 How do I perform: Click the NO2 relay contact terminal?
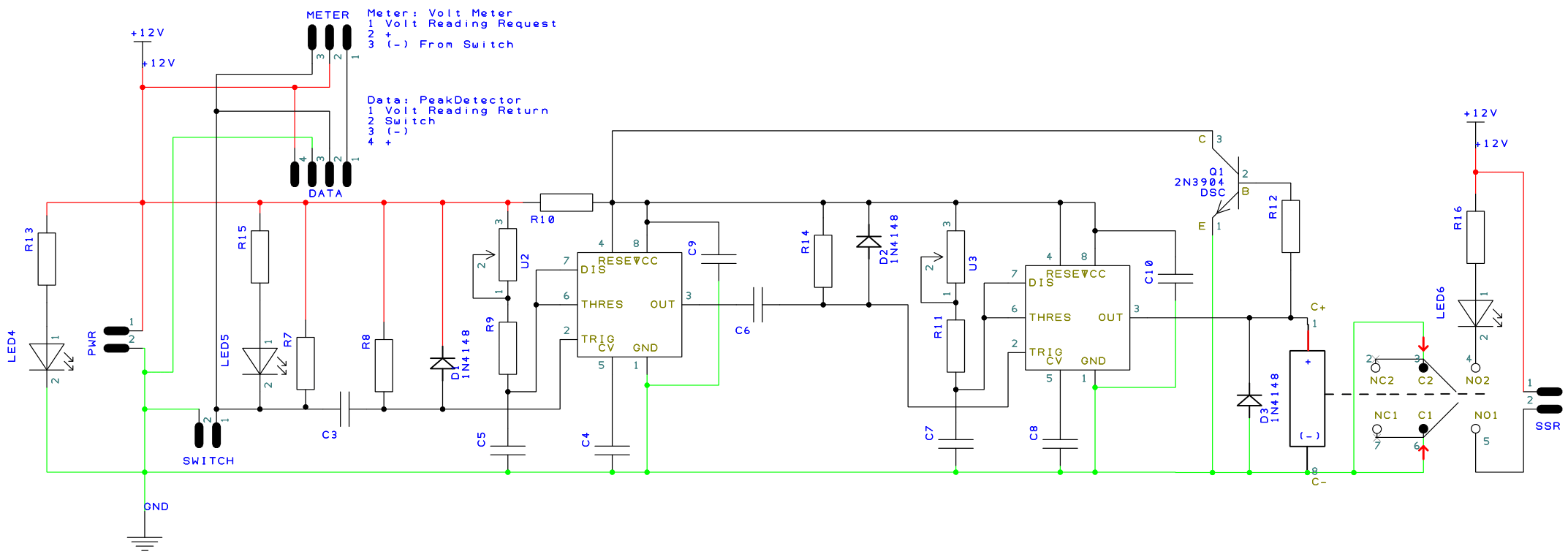(1475, 368)
